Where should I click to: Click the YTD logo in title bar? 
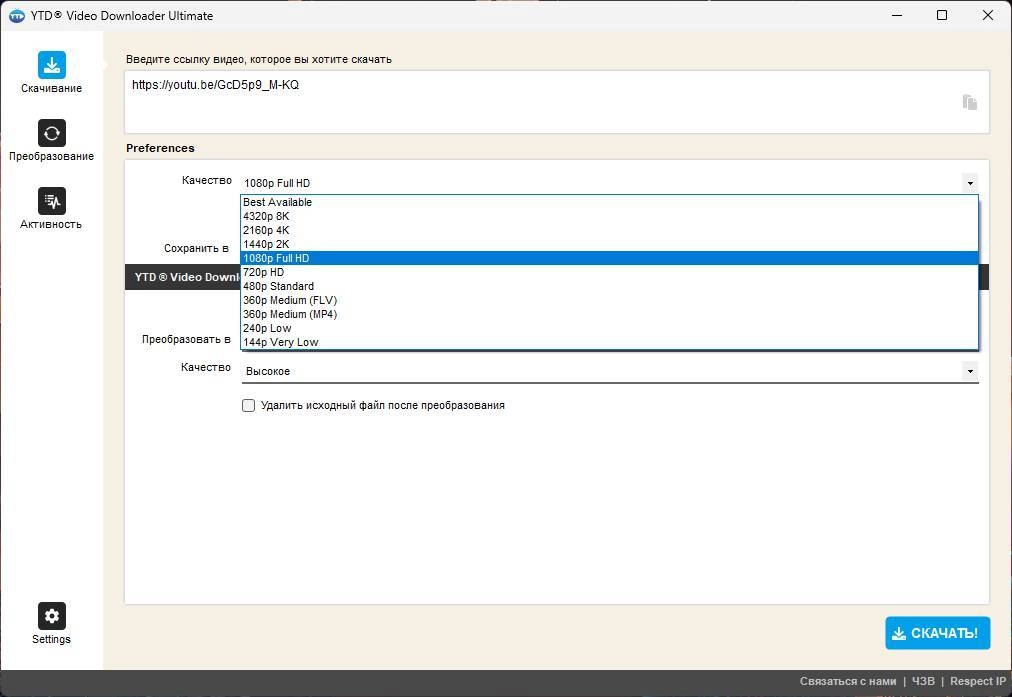(17, 15)
